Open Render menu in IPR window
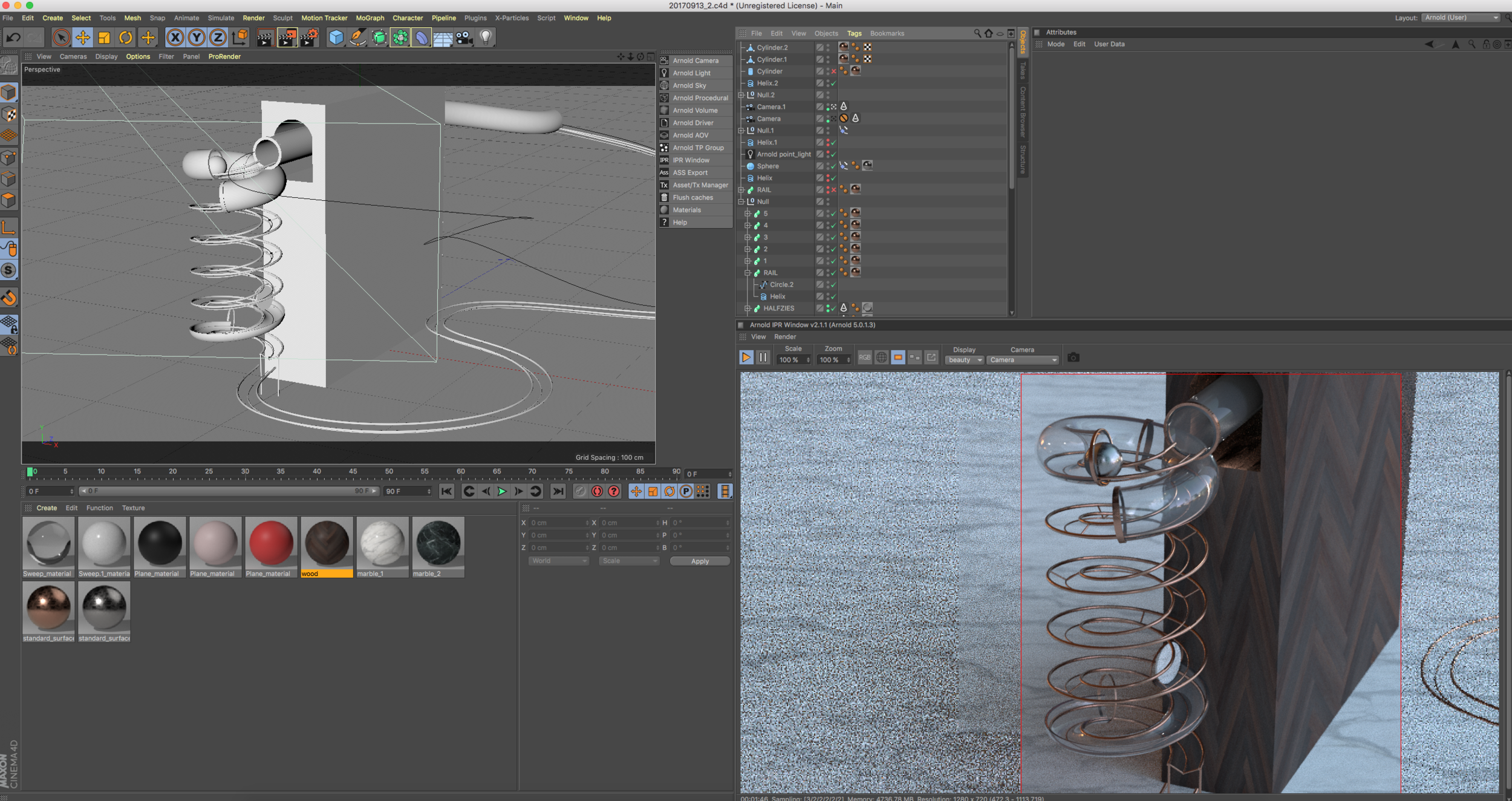This screenshot has width=1512, height=801. point(785,337)
